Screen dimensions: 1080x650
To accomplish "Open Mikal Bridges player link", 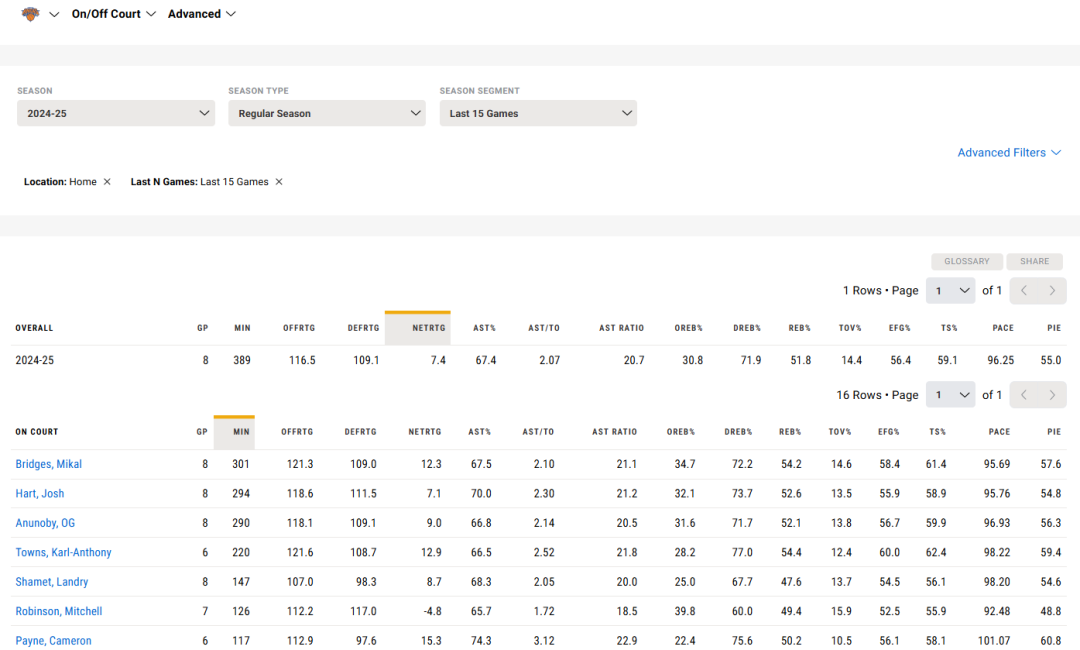I will tap(48, 464).
